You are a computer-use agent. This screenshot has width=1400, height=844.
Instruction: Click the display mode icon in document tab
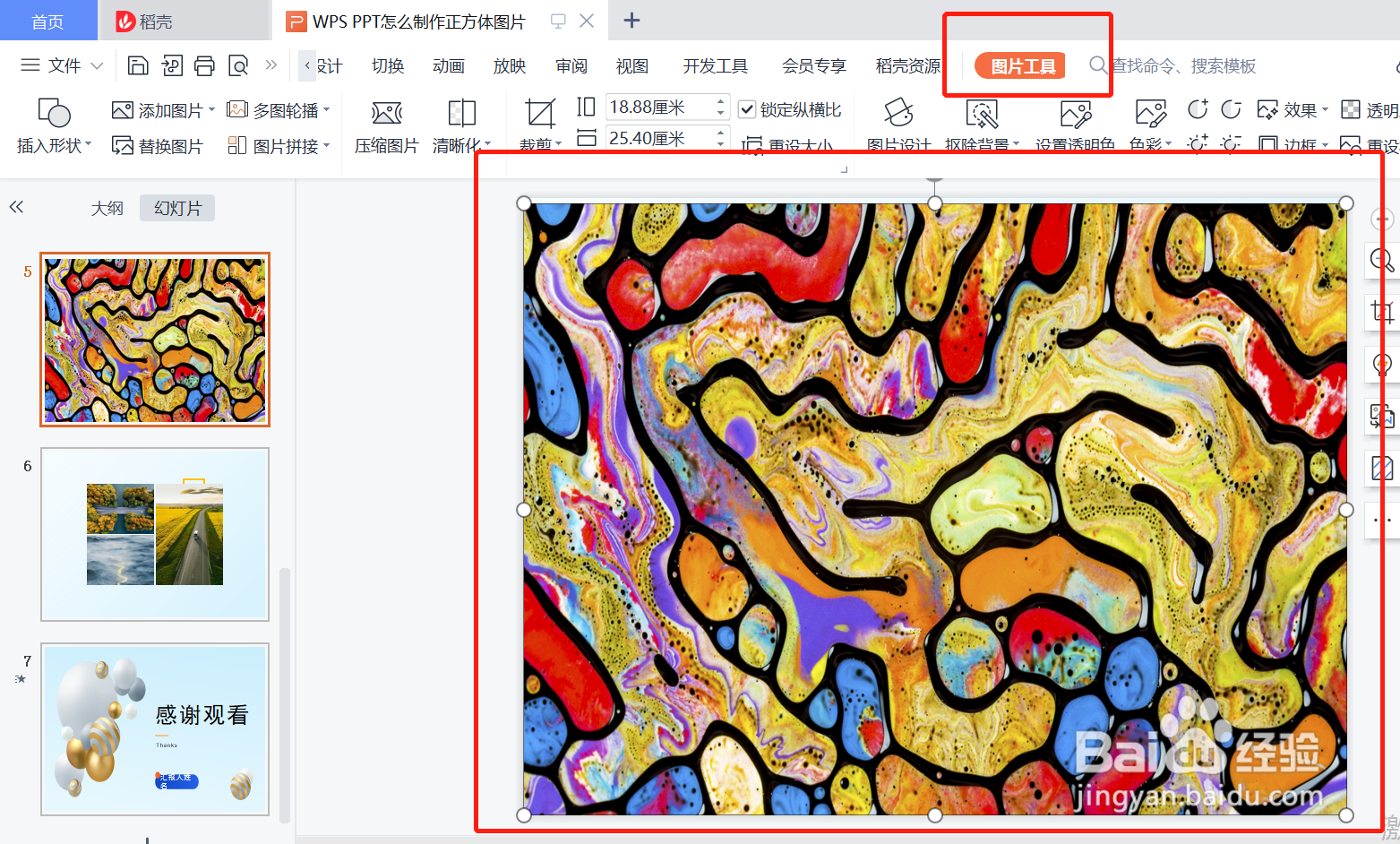point(558,21)
